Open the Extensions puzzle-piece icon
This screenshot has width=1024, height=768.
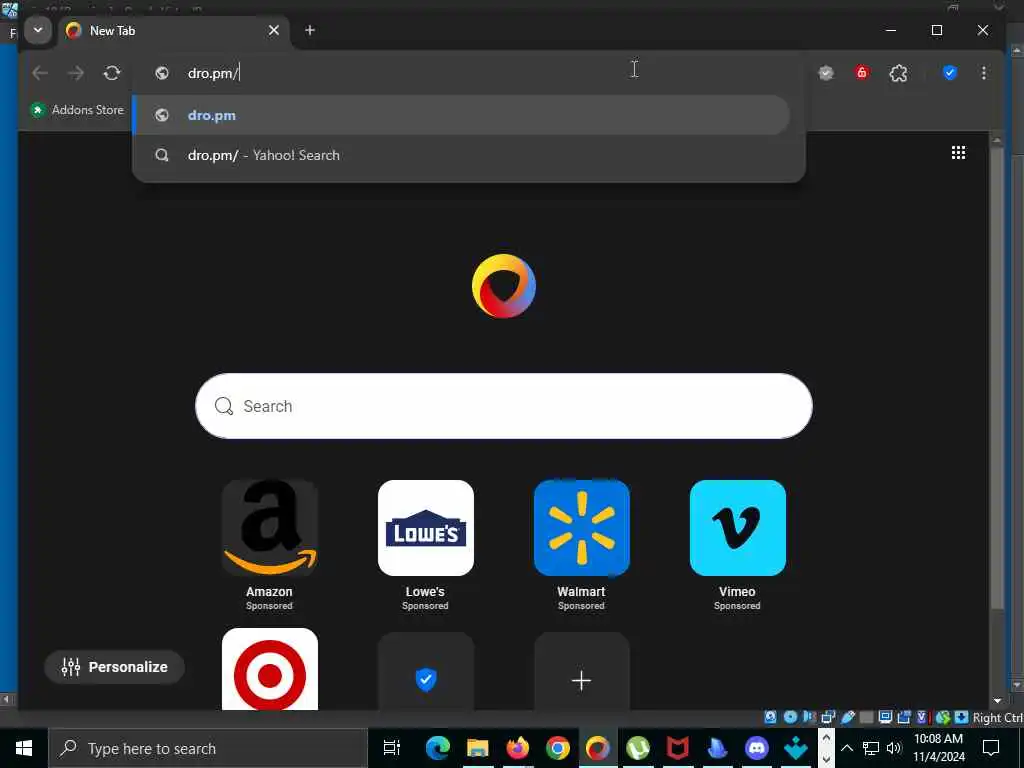899,73
